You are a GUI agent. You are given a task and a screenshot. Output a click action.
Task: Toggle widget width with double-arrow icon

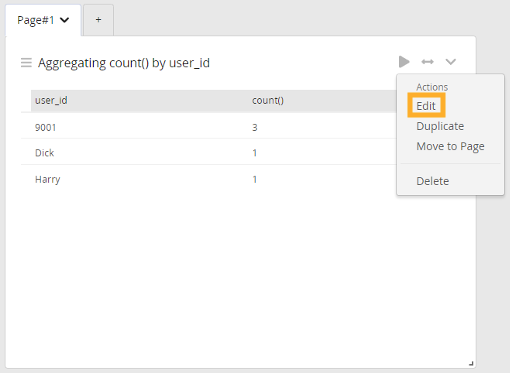pos(427,62)
